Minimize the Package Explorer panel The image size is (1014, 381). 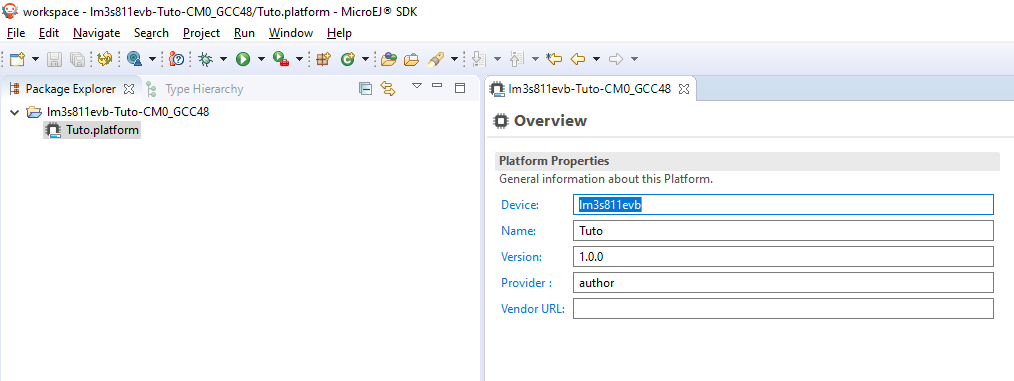coord(437,86)
